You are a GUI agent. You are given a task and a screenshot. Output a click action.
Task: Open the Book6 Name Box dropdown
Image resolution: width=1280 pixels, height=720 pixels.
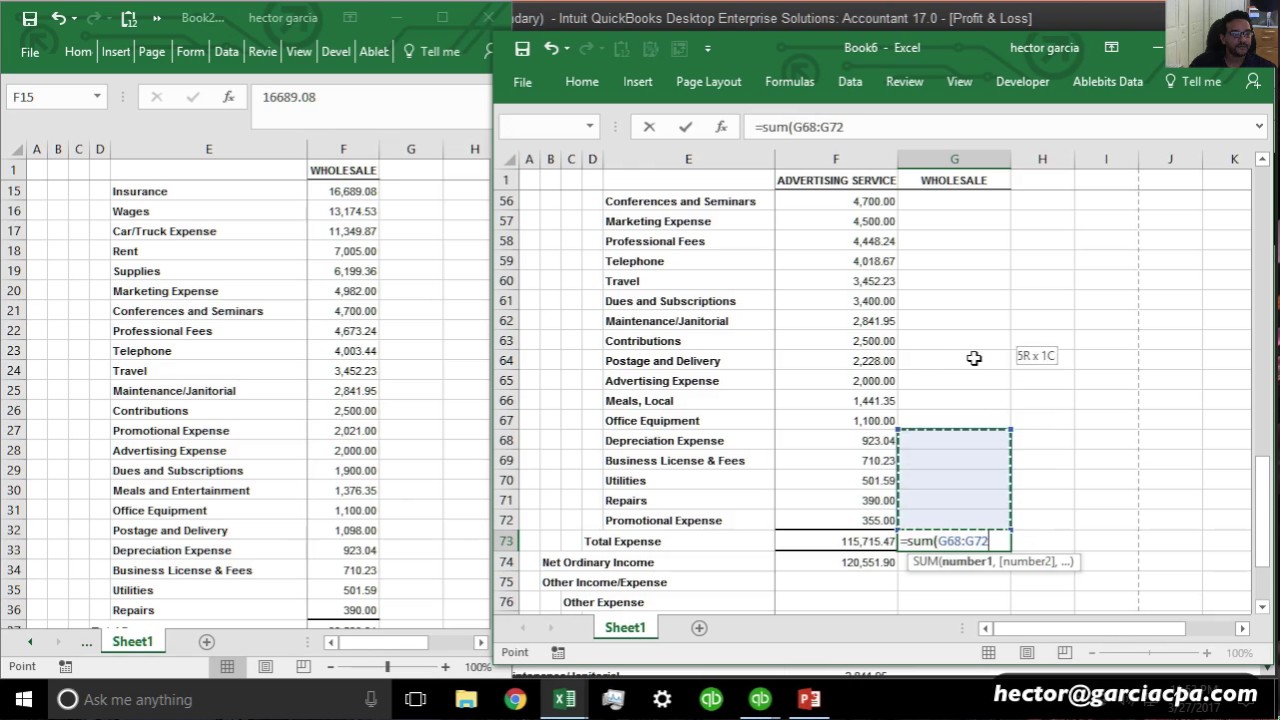click(x=589, y=127)
